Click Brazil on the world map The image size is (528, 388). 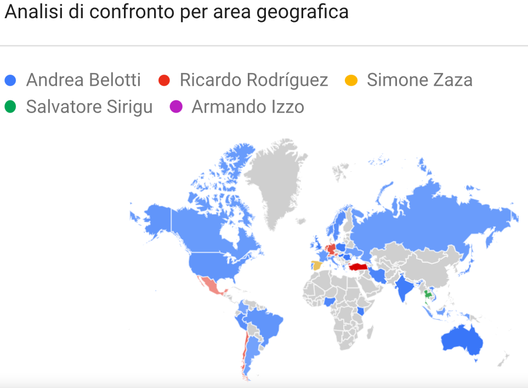(x=266, y=323)
